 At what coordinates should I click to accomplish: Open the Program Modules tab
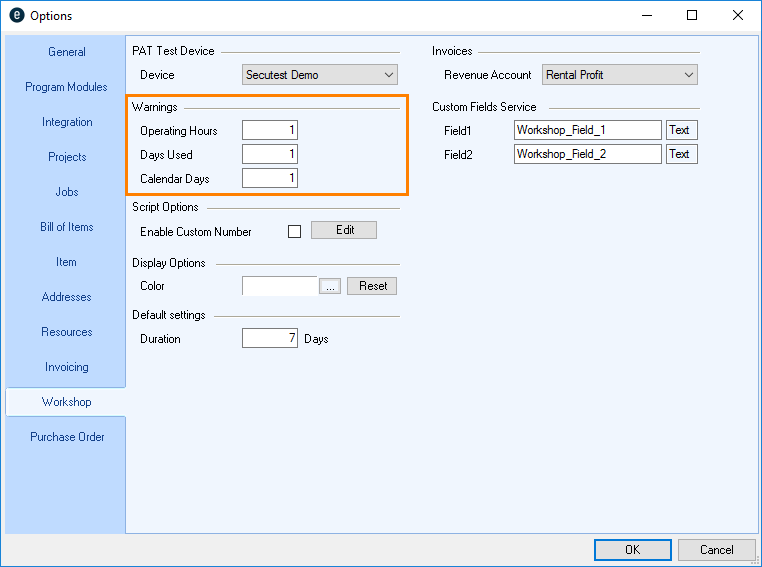67,87
